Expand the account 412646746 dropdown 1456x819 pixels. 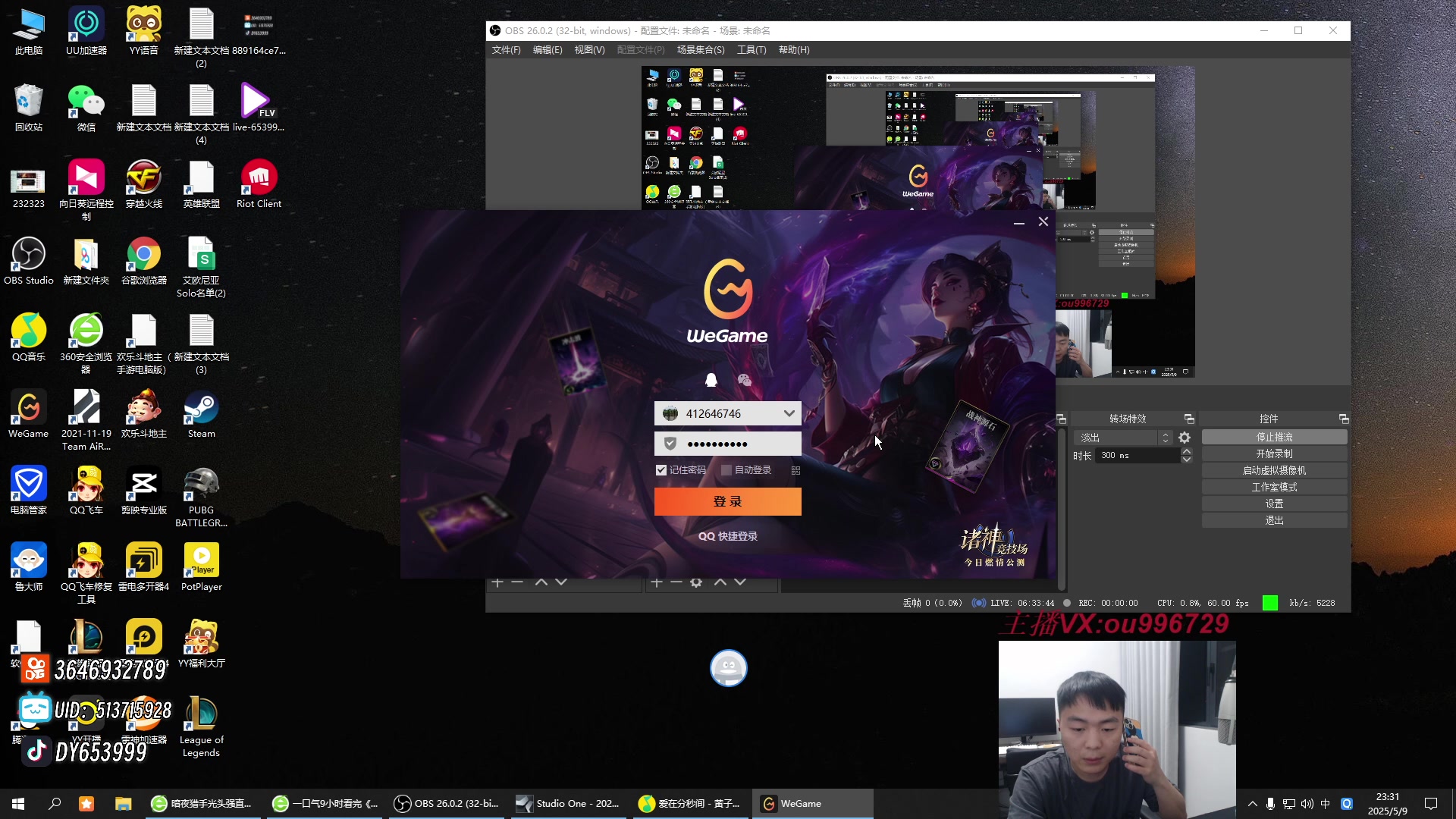(x=789, y=413)
